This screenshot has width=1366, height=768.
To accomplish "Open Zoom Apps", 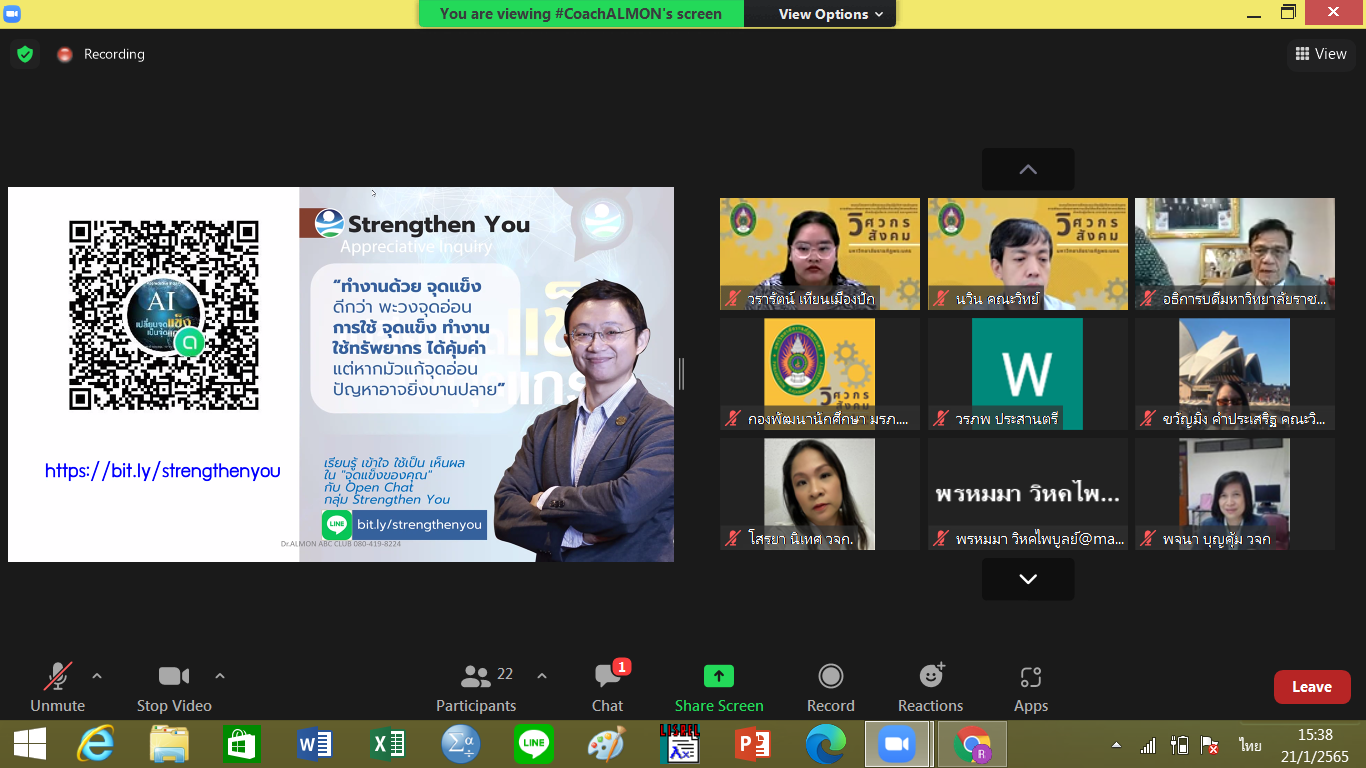I will pyautogui.click(x=1031, y=688).
